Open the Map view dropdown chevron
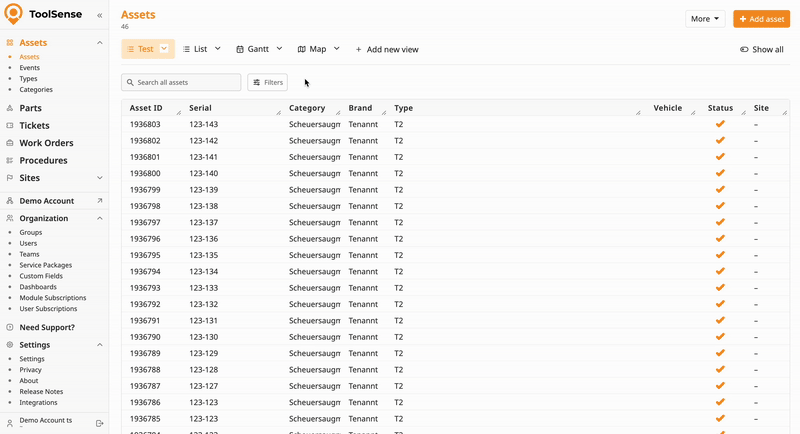The image size is (800, 434). point(336,49)
